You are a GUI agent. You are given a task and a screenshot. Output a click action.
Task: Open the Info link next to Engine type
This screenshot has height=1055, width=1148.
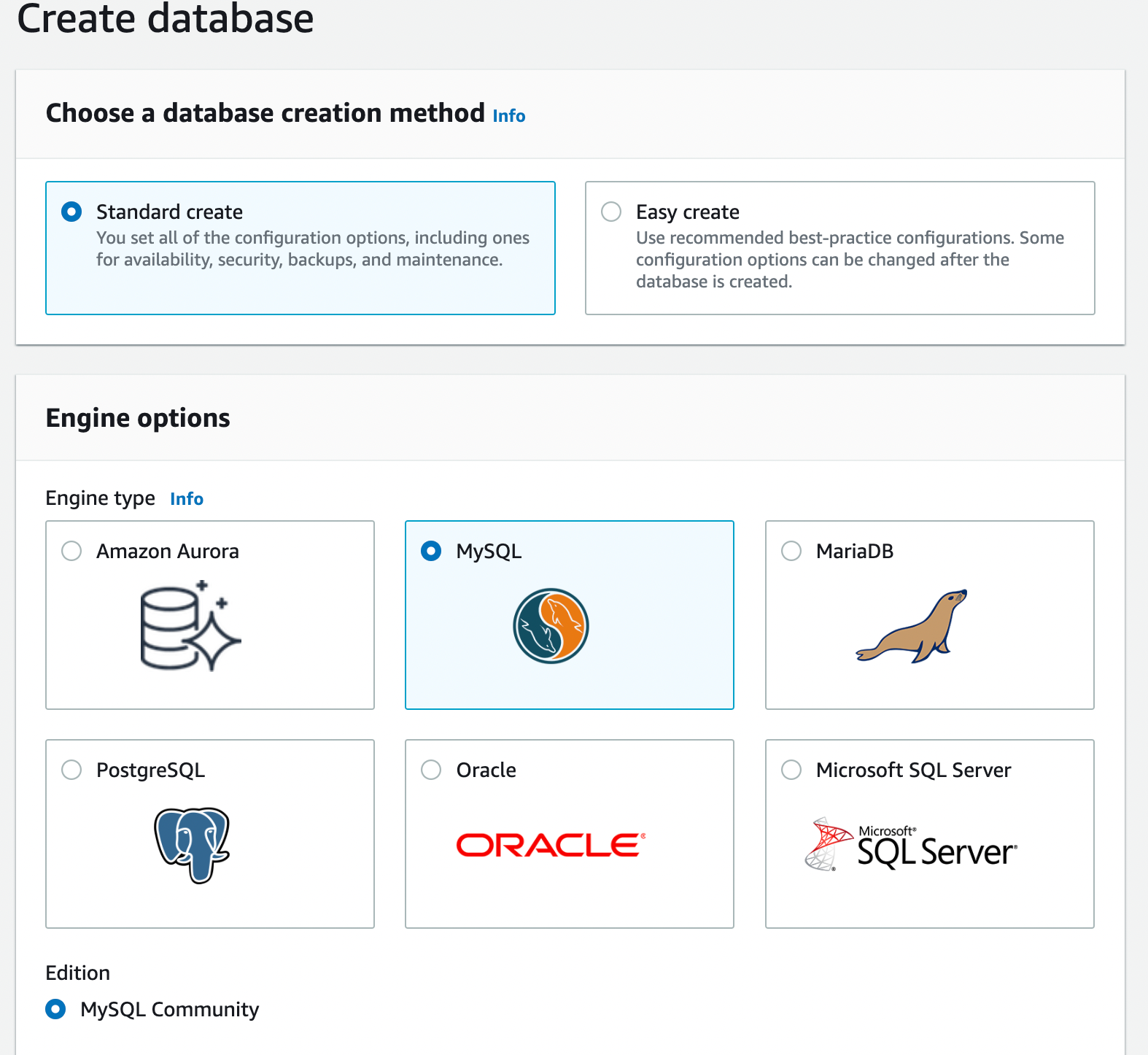point(187,499)
